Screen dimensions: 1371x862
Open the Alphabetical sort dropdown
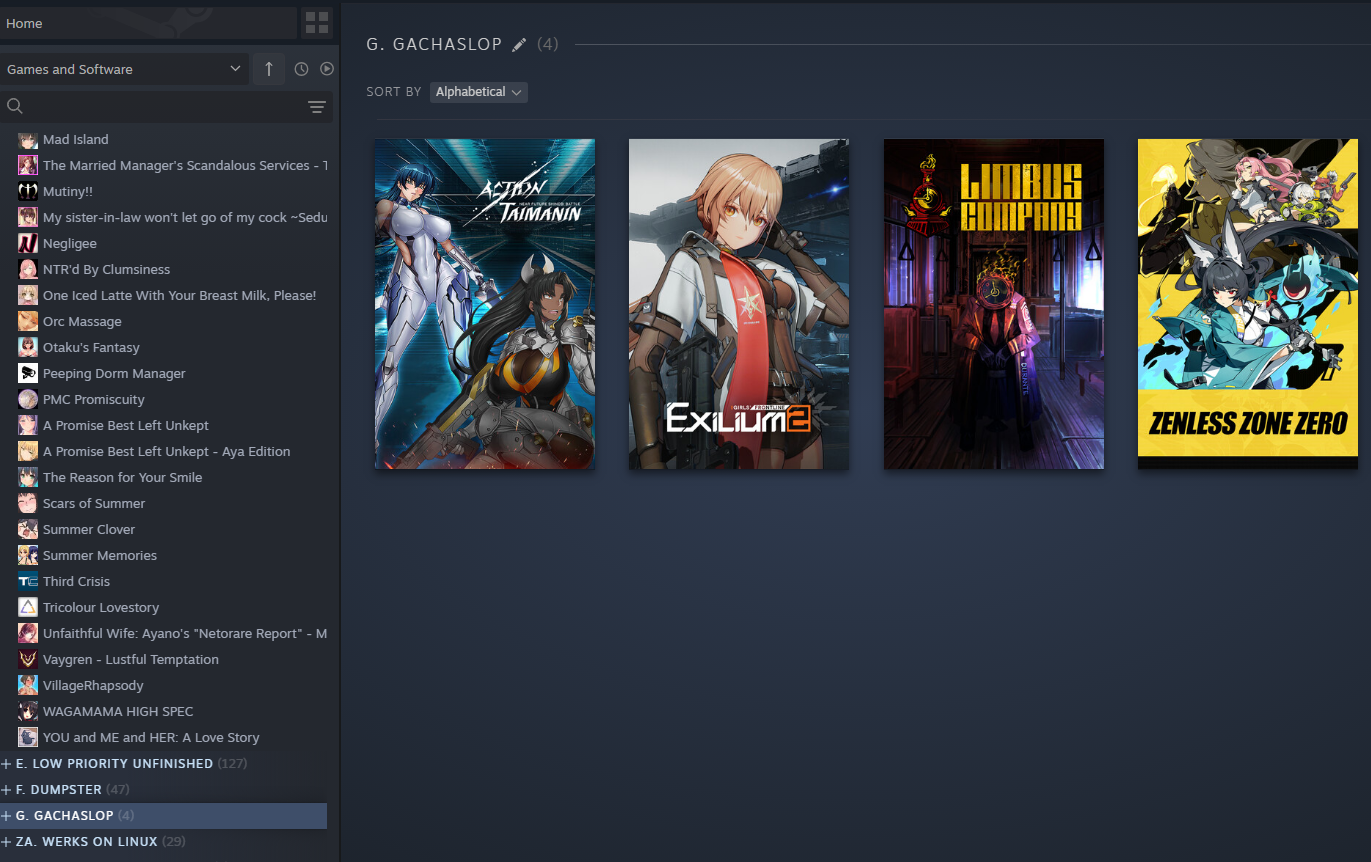pyautogui.click(x=479, y=92)
